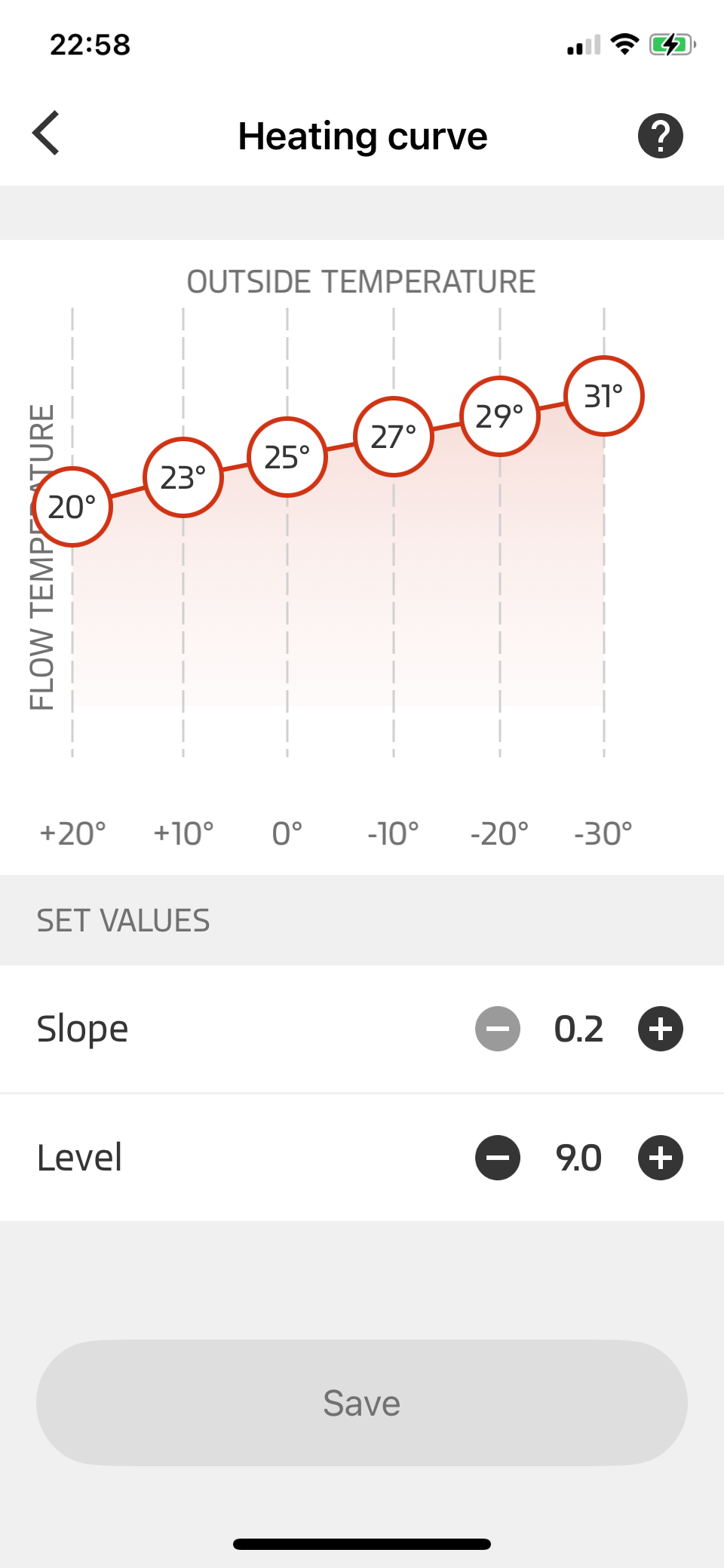The height and width of the screenshot is (1568, 724).
Task: Tap the Level value 9.0
Action: (578, 1157)
